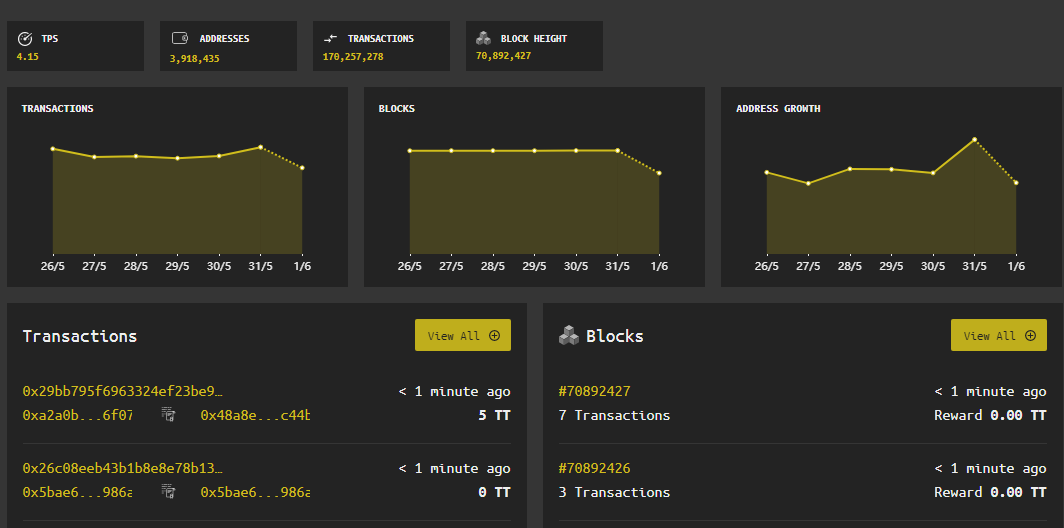Select the 31/5 peak on Address Growth chart
The image size is (1064, 528).
click(974, 140)
